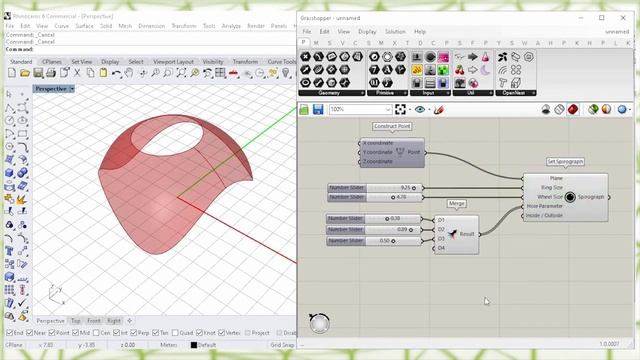Switch to the Top viewport tab
Screen dimensions: 640x360
(76, 321)
